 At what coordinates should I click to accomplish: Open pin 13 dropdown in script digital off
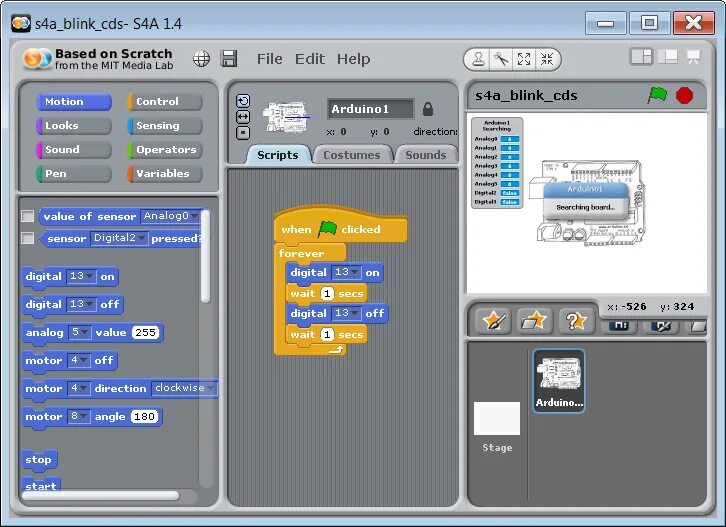(x=346, y=313)
